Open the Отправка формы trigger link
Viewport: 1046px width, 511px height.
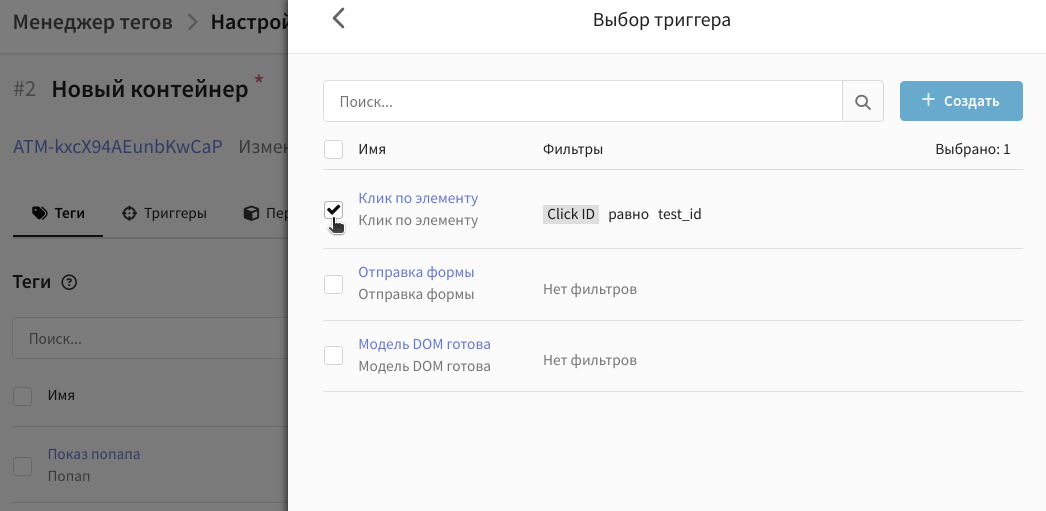(x=416, y=272)
